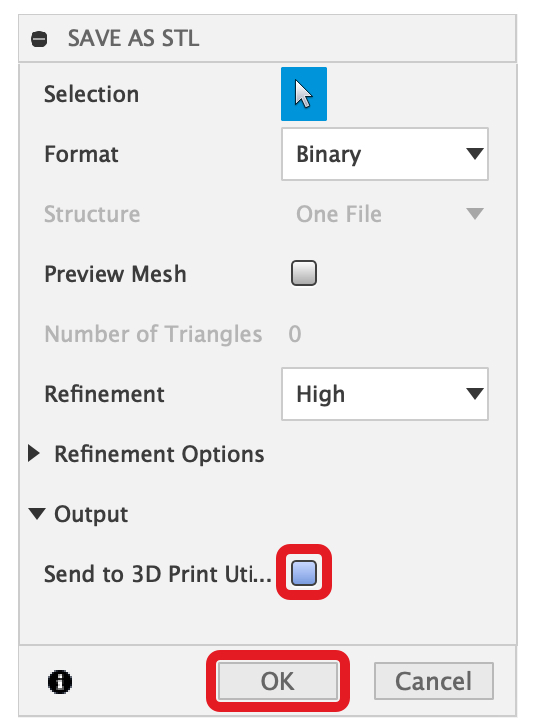Image resolution: width=548 pixels, height=728 pixels.
Task: Click the Cancel button
Action: (434, 681)
